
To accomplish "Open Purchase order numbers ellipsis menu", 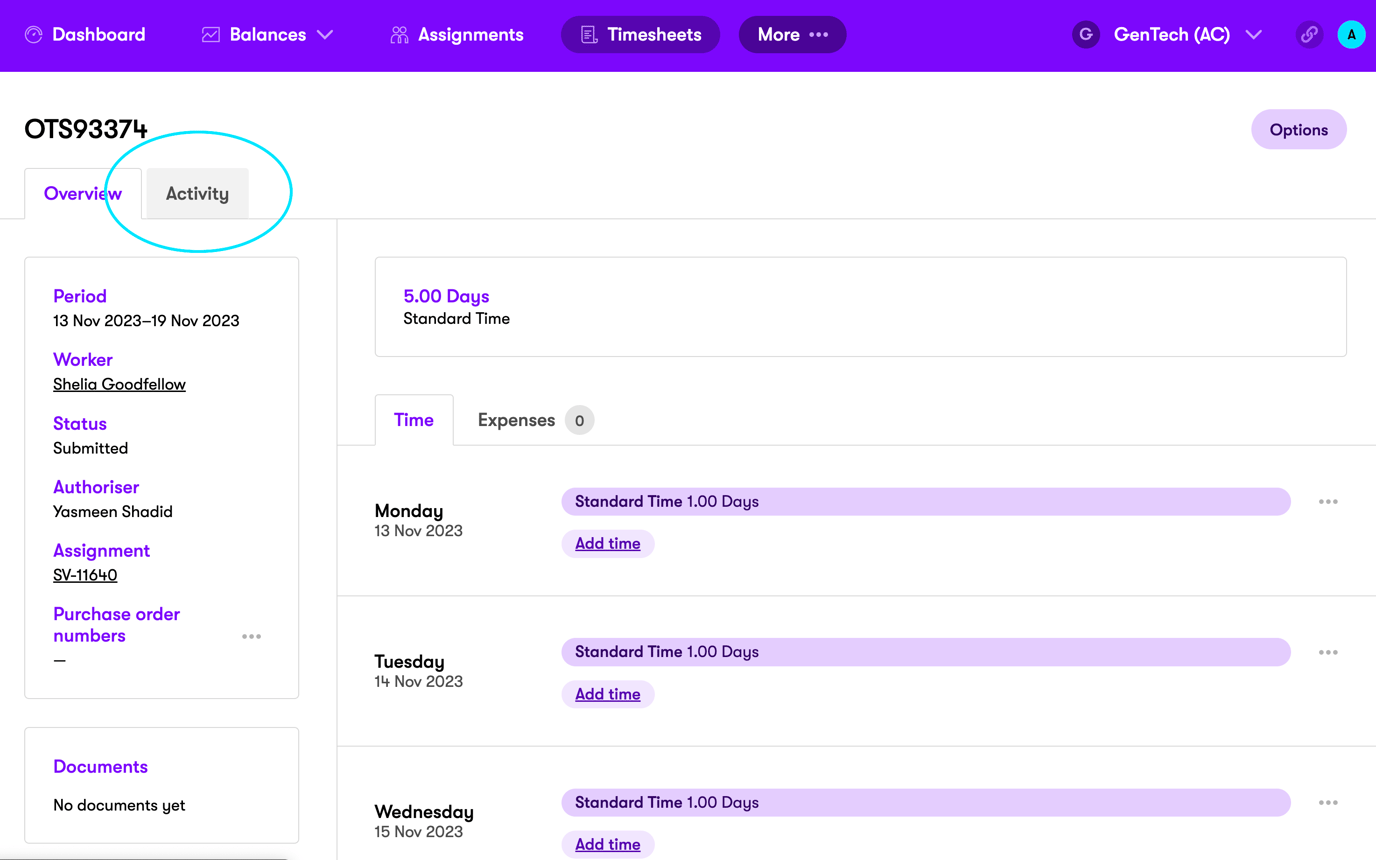I will pyautogui.click(x=251, y=636).
